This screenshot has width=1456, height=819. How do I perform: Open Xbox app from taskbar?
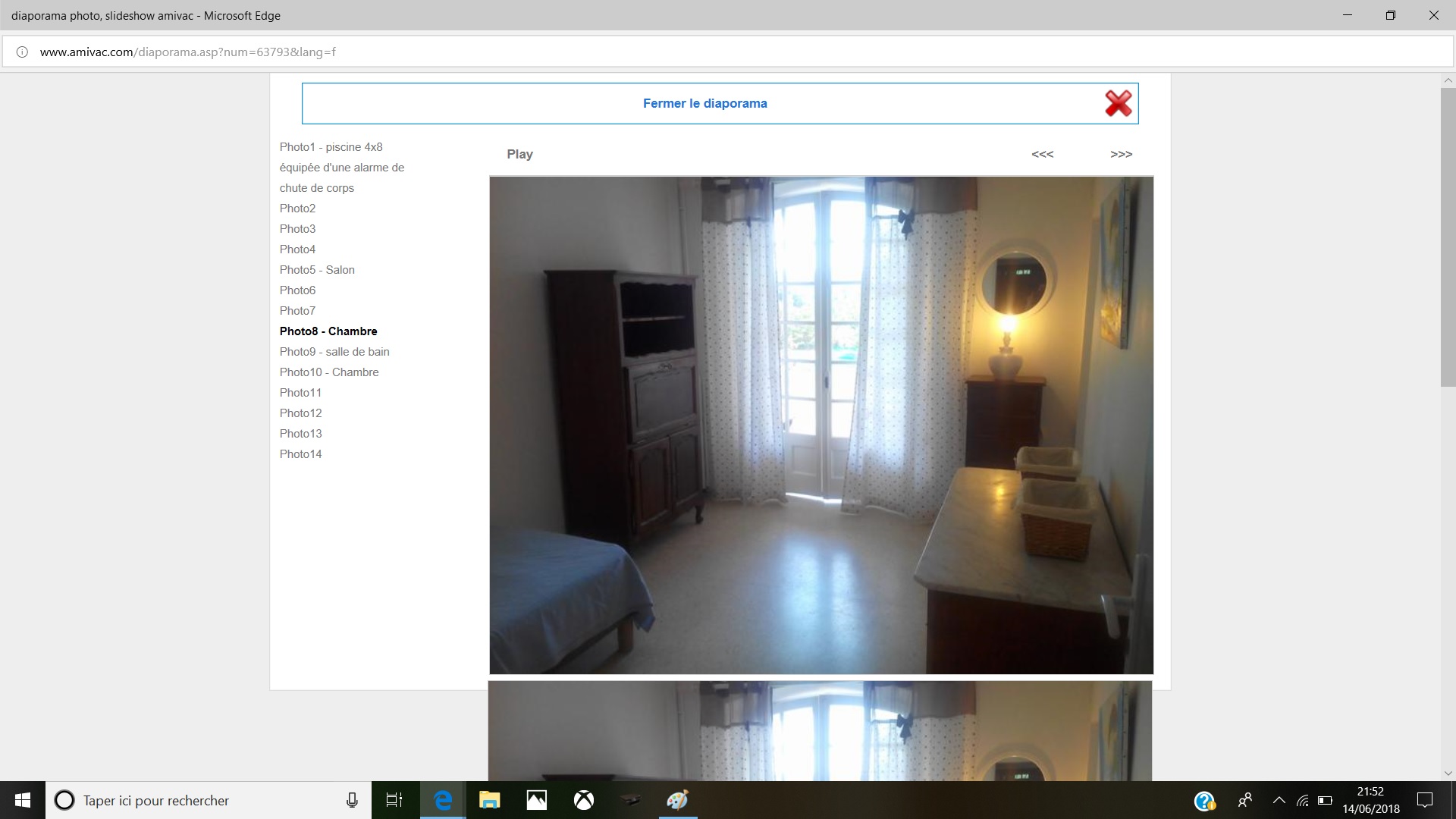[584, 800]
